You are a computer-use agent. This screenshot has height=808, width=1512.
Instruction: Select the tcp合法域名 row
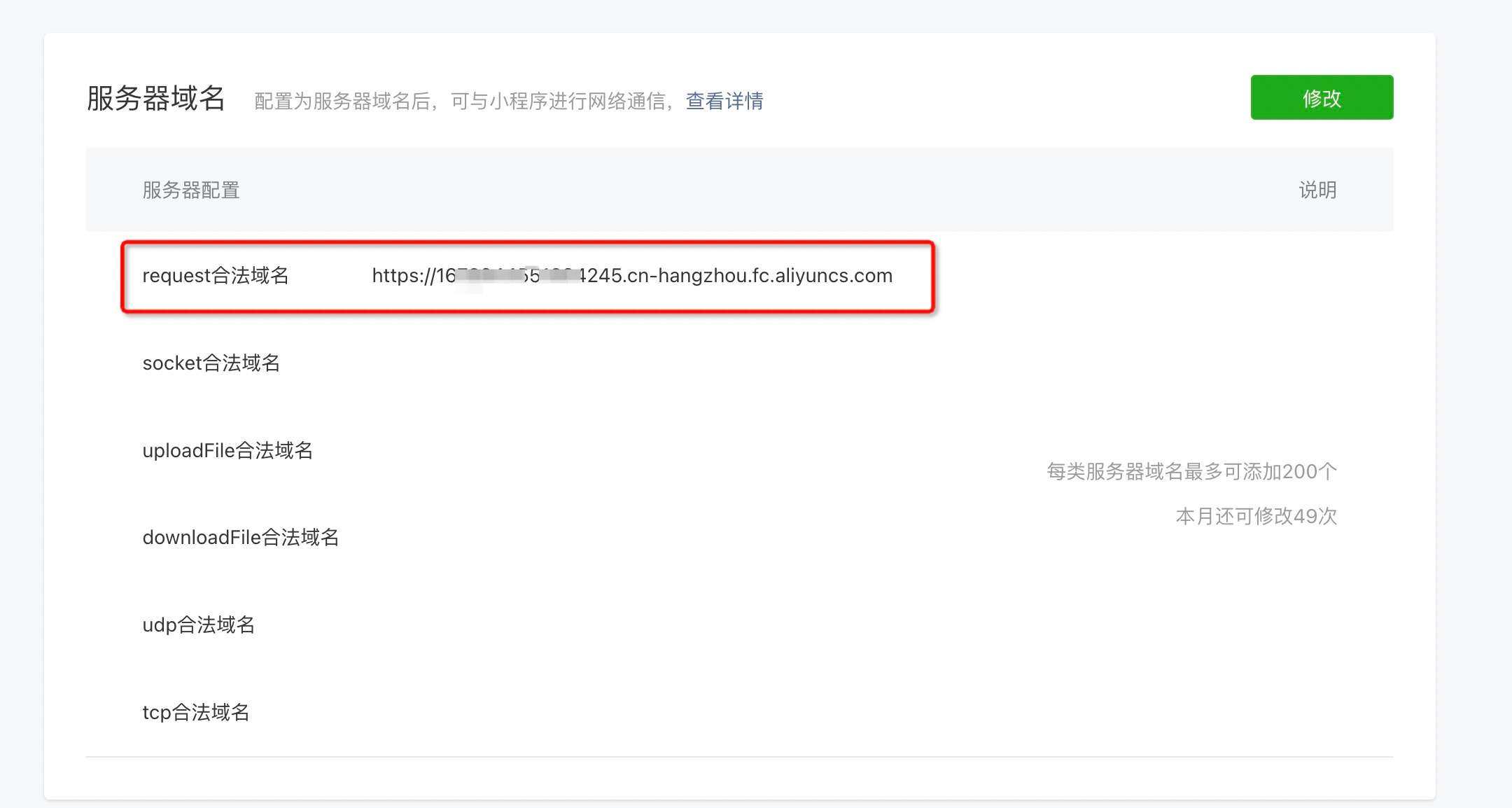pos(196,712)
